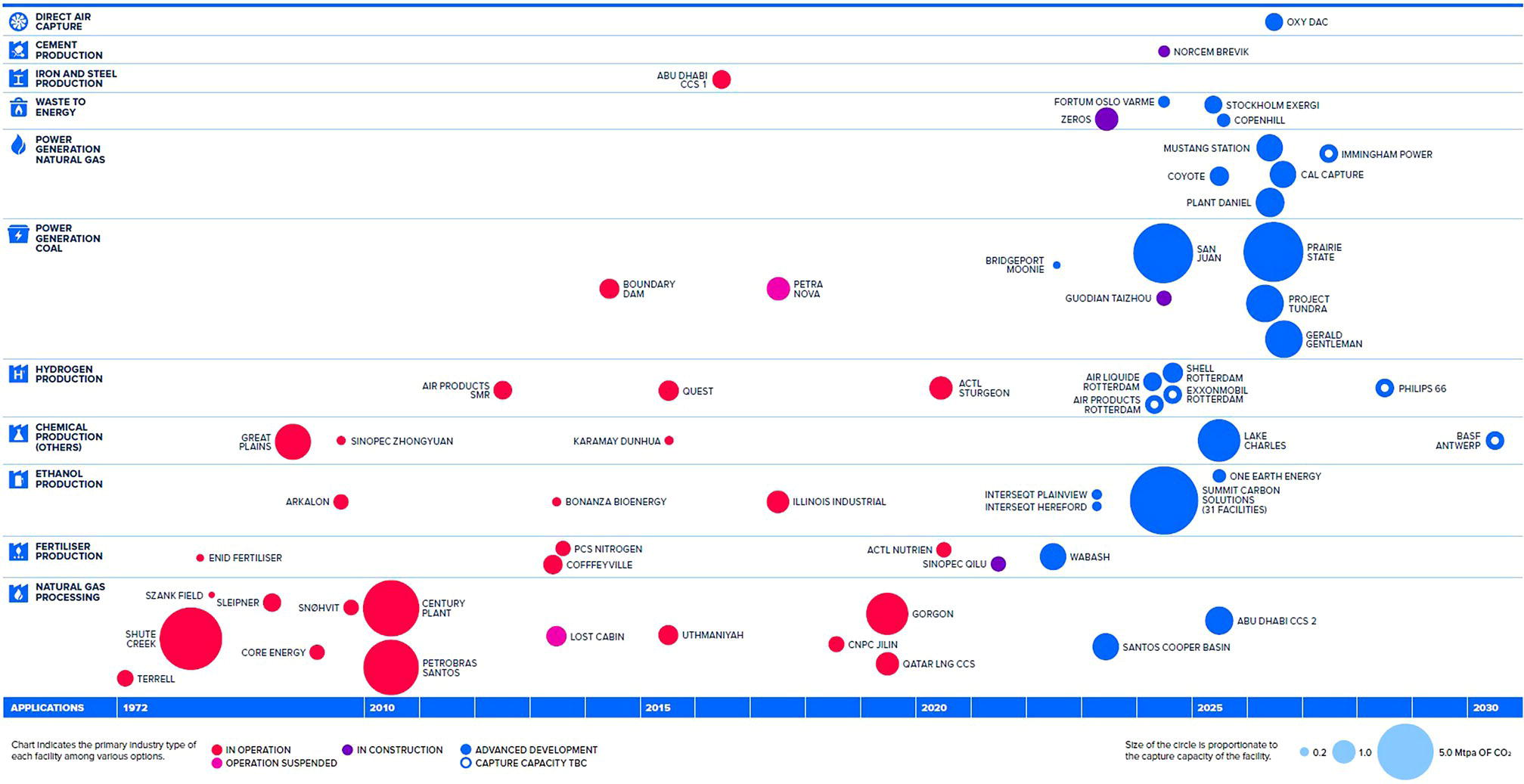Select the Project Tundra bubble
This screenshot has height=784, width=1524.
pos(1265,303)
